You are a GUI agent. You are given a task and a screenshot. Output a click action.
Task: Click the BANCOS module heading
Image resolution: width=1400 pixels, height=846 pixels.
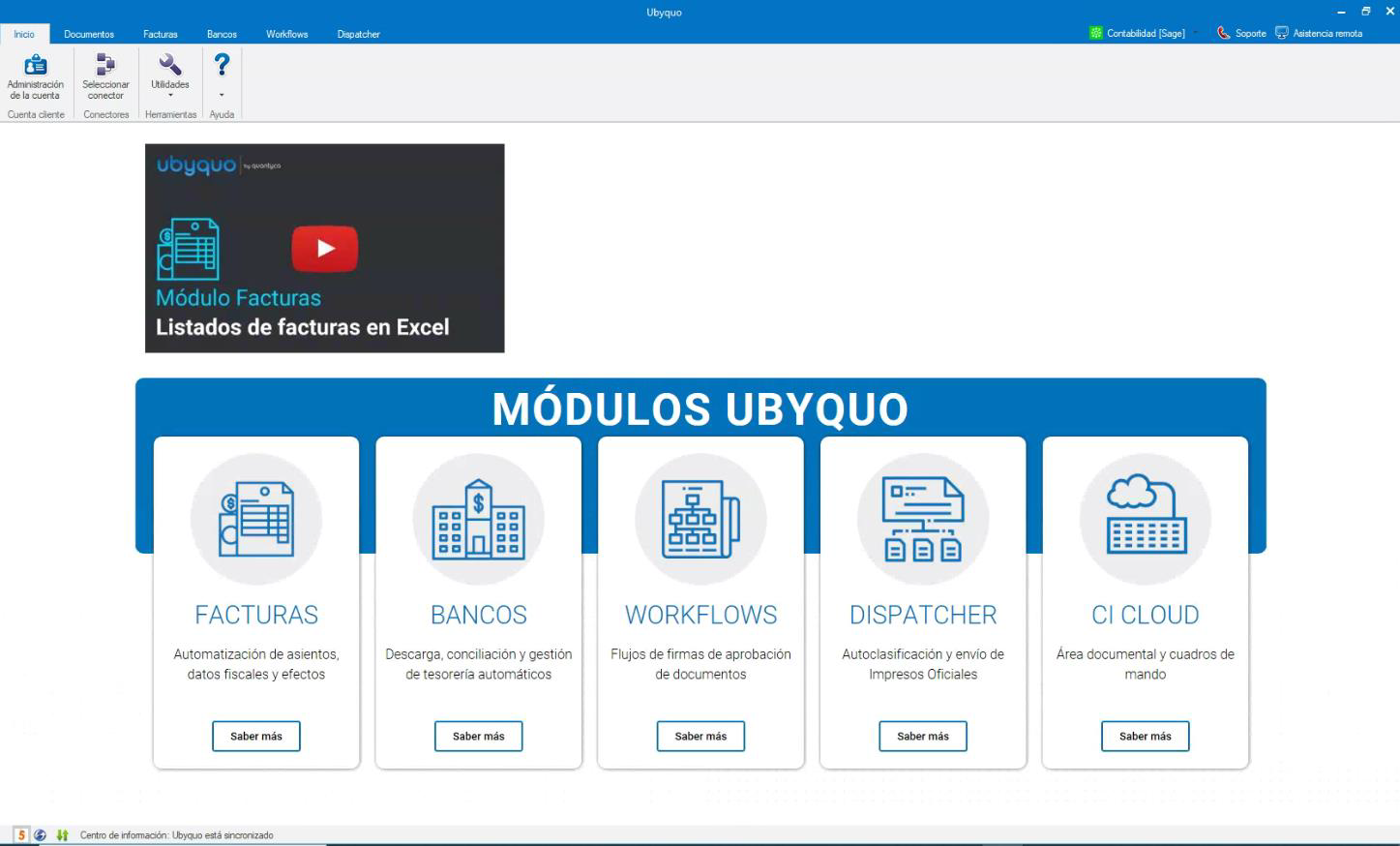point(479,615)
